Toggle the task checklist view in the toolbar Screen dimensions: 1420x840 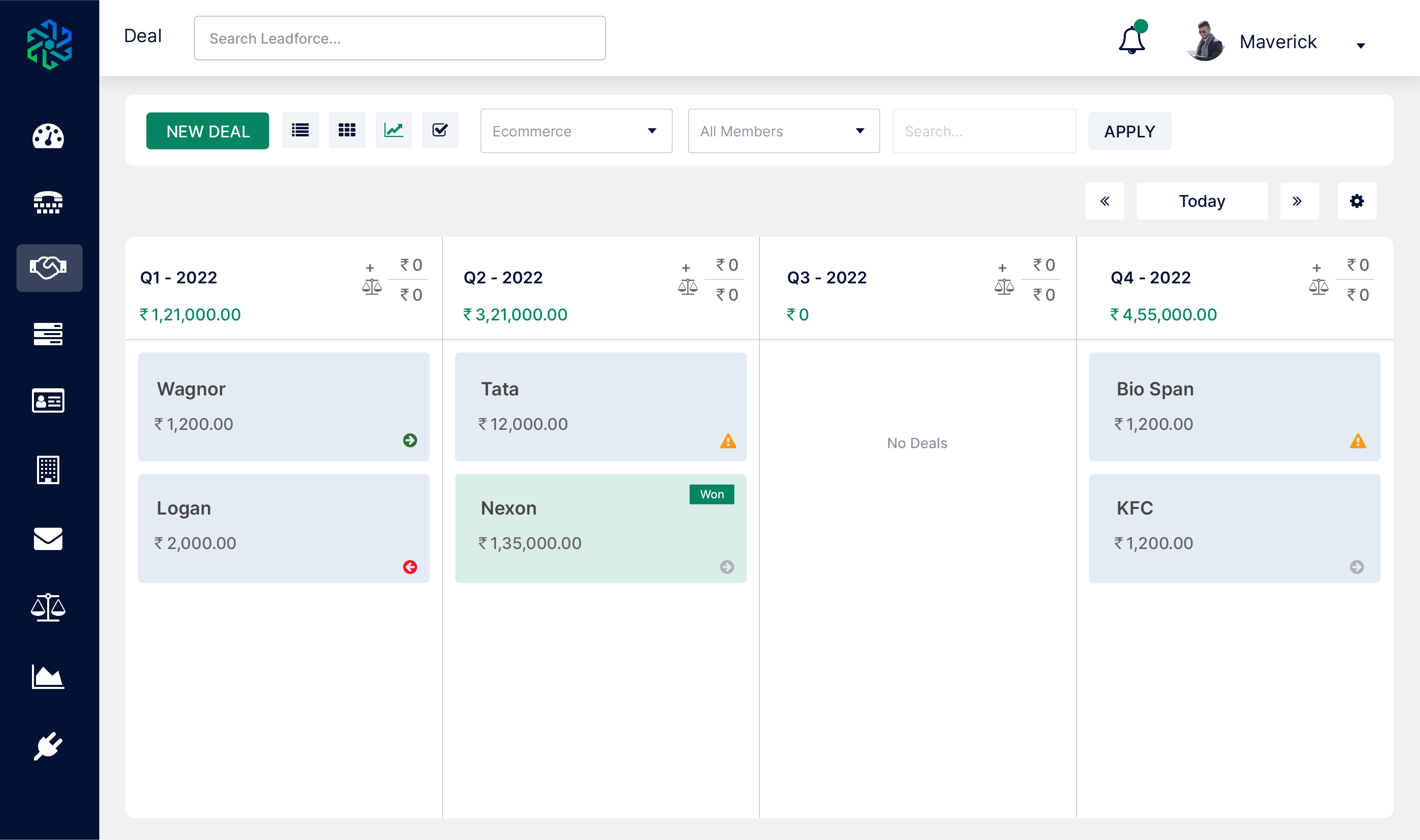(x=441, y=130)
